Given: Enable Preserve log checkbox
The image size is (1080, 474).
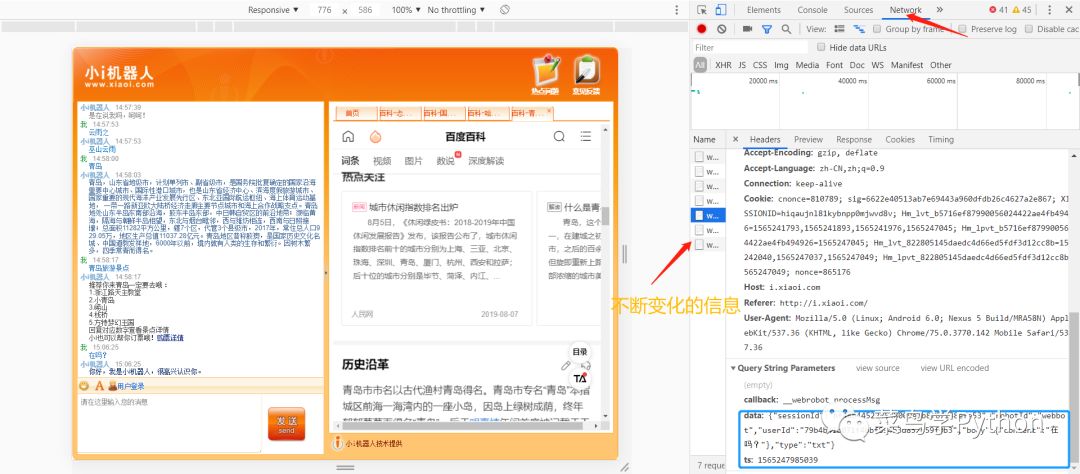Looking at the screenshot, I should click(x=962, y=29).
